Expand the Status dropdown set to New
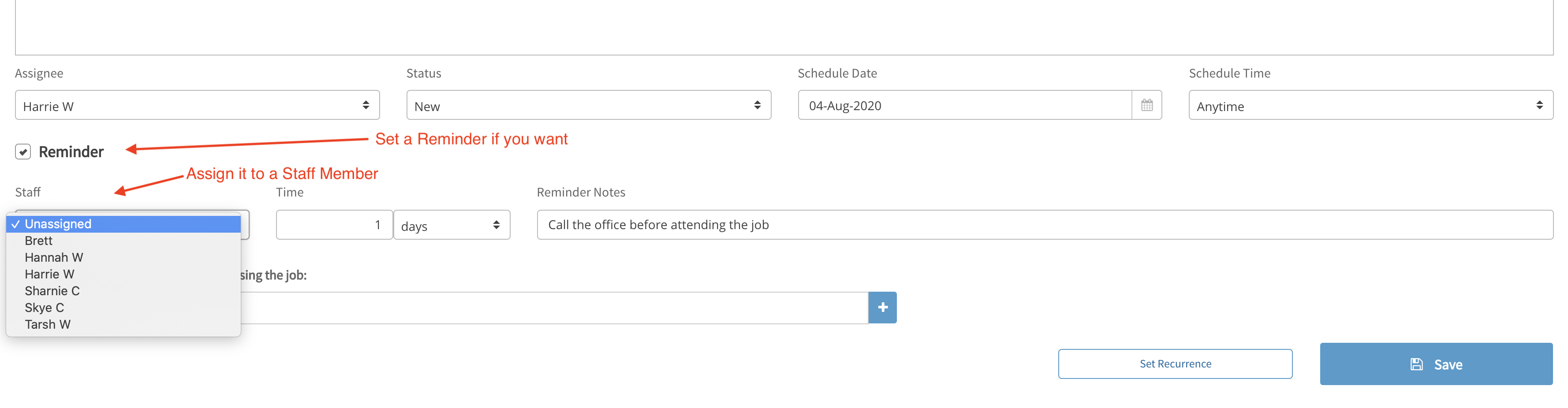Viewport: 1568px width, 408px height. click(x=589, y=105)
